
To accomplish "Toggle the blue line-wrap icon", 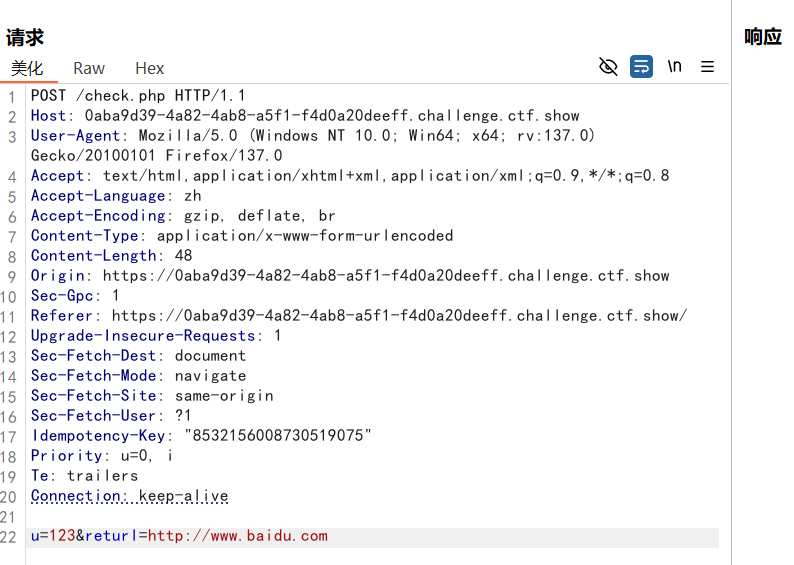I will point(641,67).
